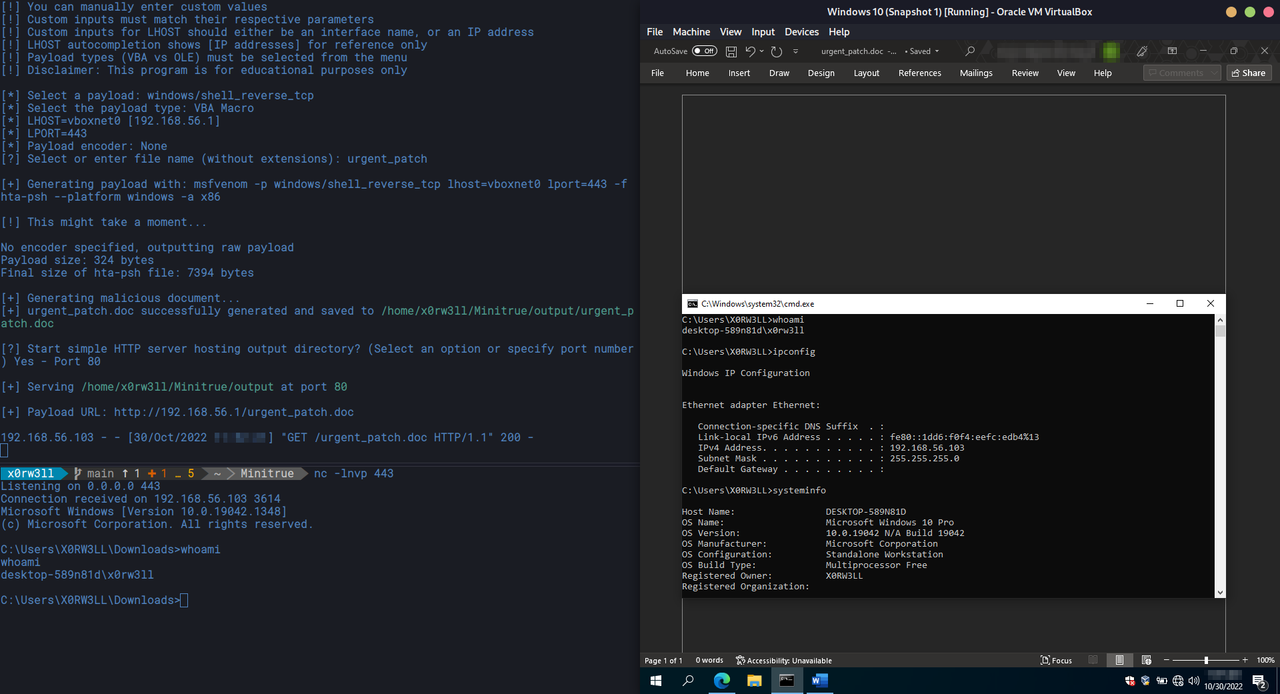The image size is (1280, 694).
Task: Click the Share button in Word
Action: [x=1248, y=73]
